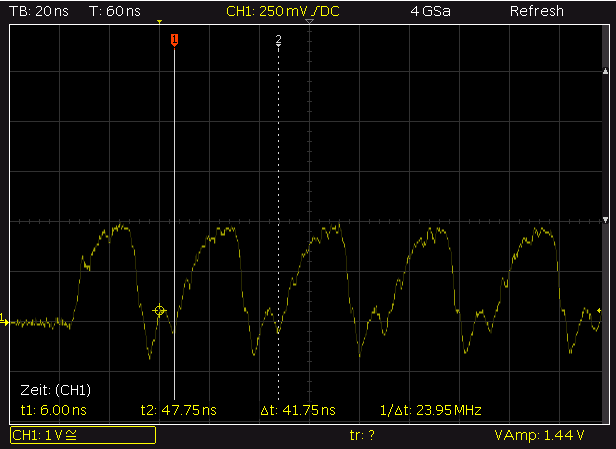This screenshot has width=616, height=449.
Task: Click the T: 60 ns trigger time readout
Action: (115, 11)
